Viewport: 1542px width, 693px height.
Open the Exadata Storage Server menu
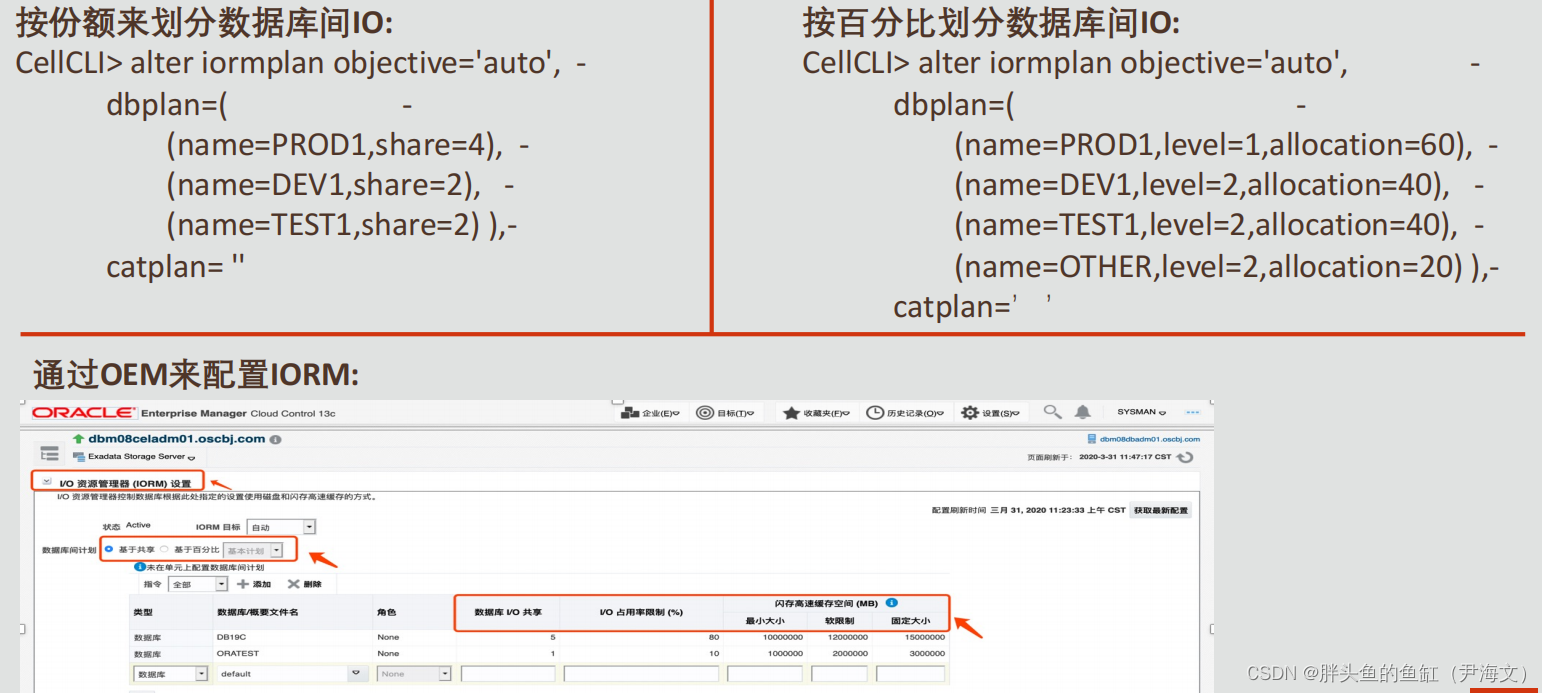tap(140, 457)
